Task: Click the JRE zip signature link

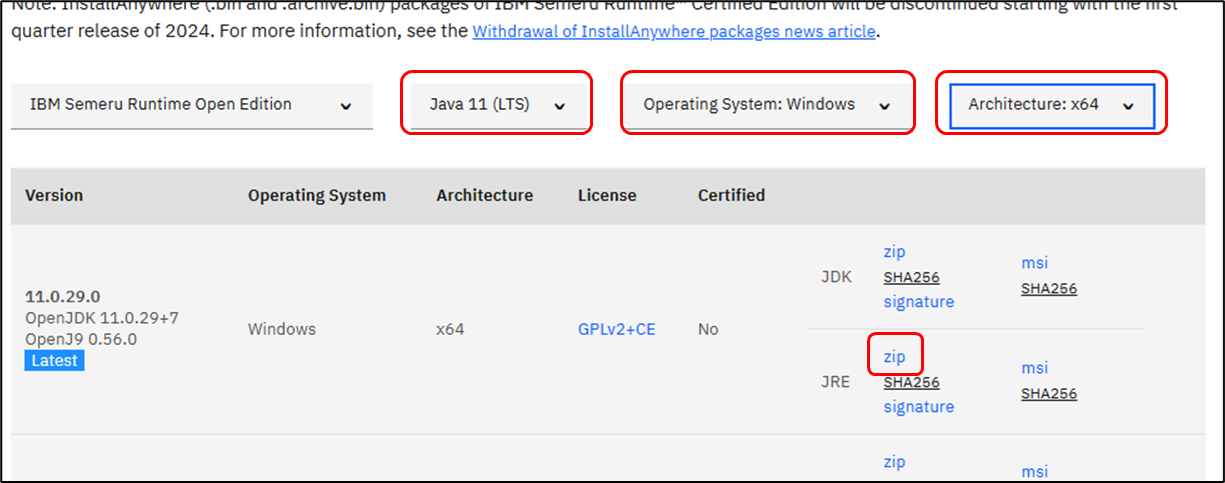Action: coord(918,407)
